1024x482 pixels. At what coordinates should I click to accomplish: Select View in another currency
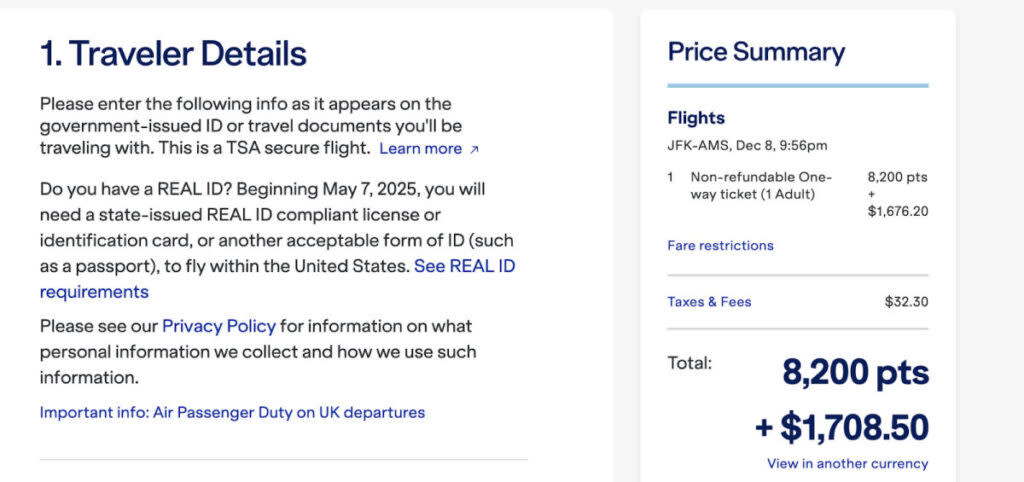pyautogui.click(x=847, y=463)
